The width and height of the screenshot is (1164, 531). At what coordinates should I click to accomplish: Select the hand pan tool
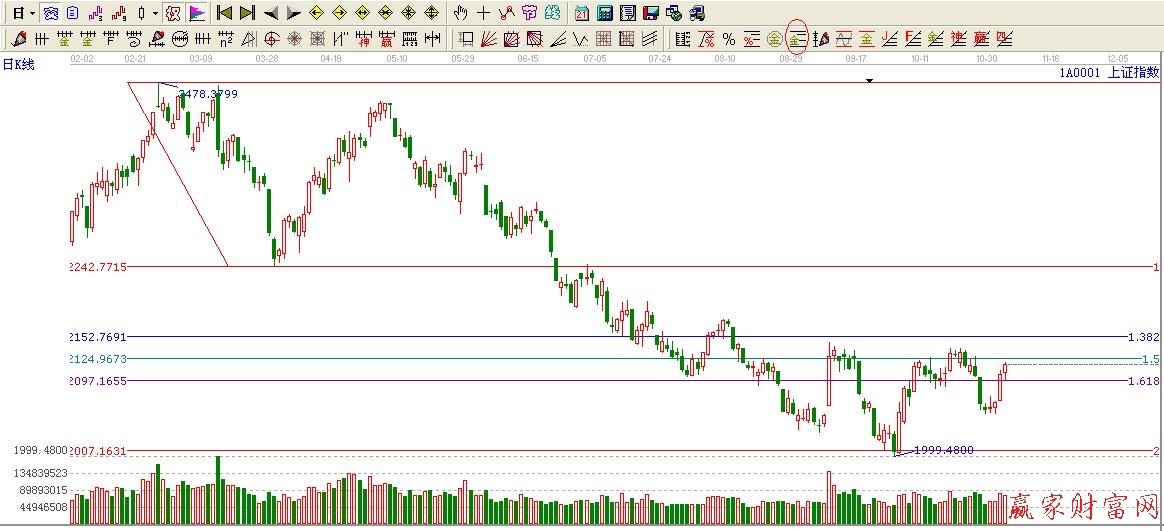(x=460, y=13)
